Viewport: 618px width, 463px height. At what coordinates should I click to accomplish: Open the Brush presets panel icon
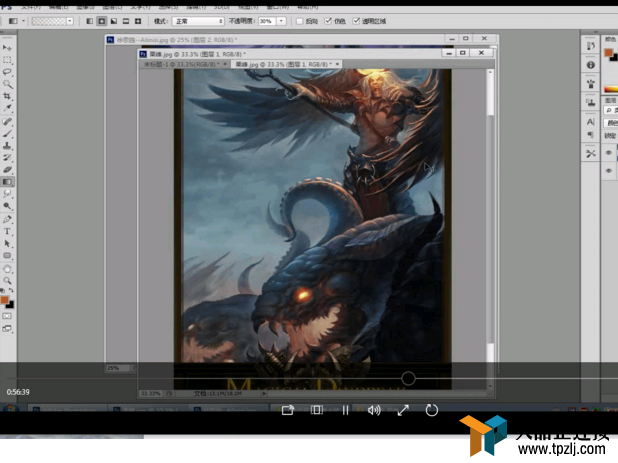[x=590, y=84]
